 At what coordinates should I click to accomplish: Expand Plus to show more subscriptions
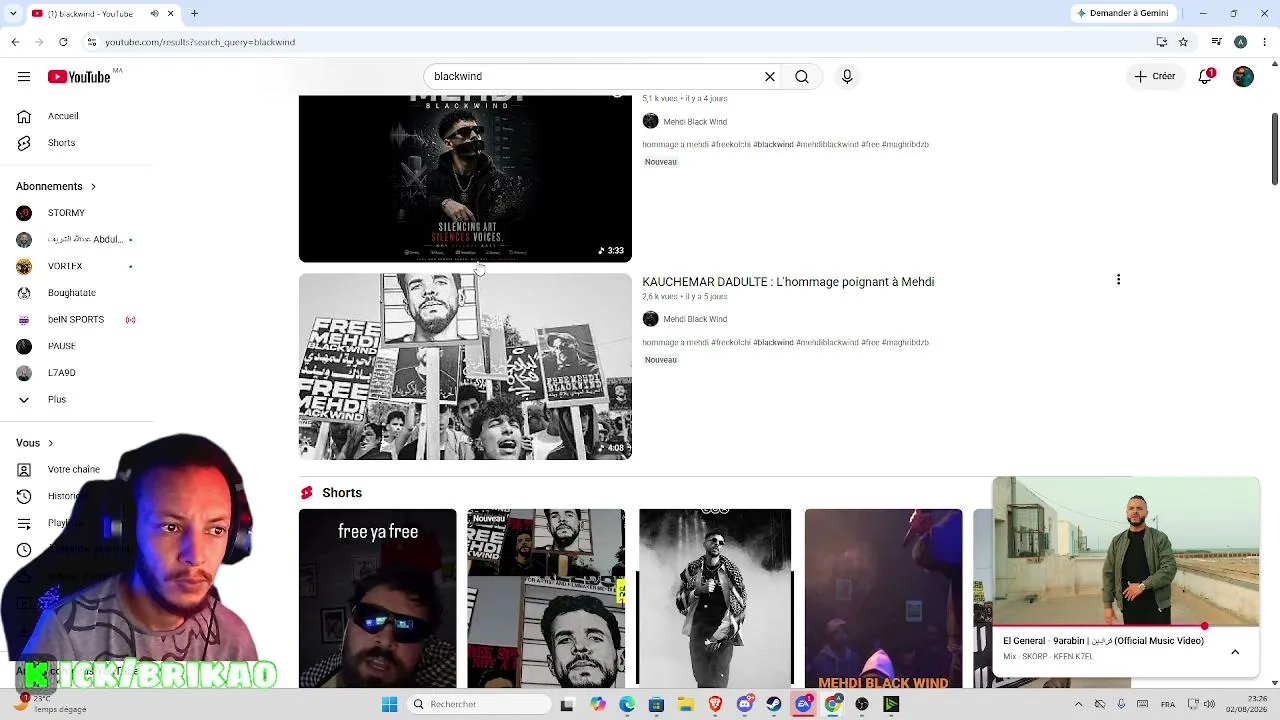(x=76, y=400)
